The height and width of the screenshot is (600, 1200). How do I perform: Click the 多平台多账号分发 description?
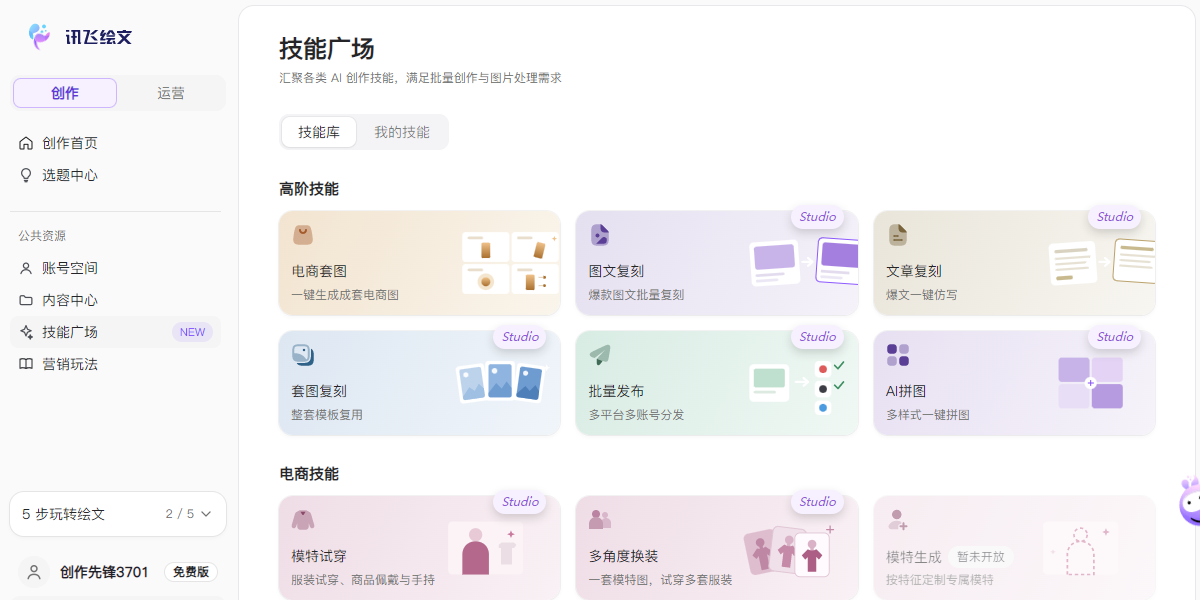click(636, 415)
